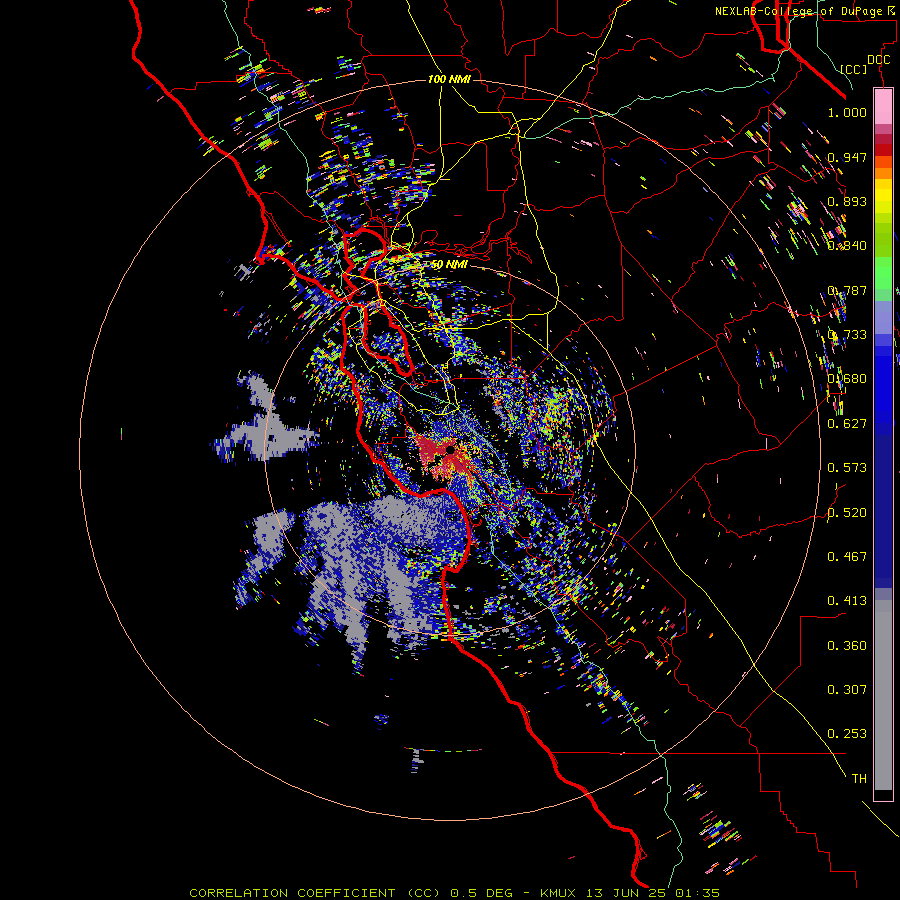Click the 0.787 scale value
This screenshot has height=900, width=900.
pyautogui.click(x=847, y=290)
